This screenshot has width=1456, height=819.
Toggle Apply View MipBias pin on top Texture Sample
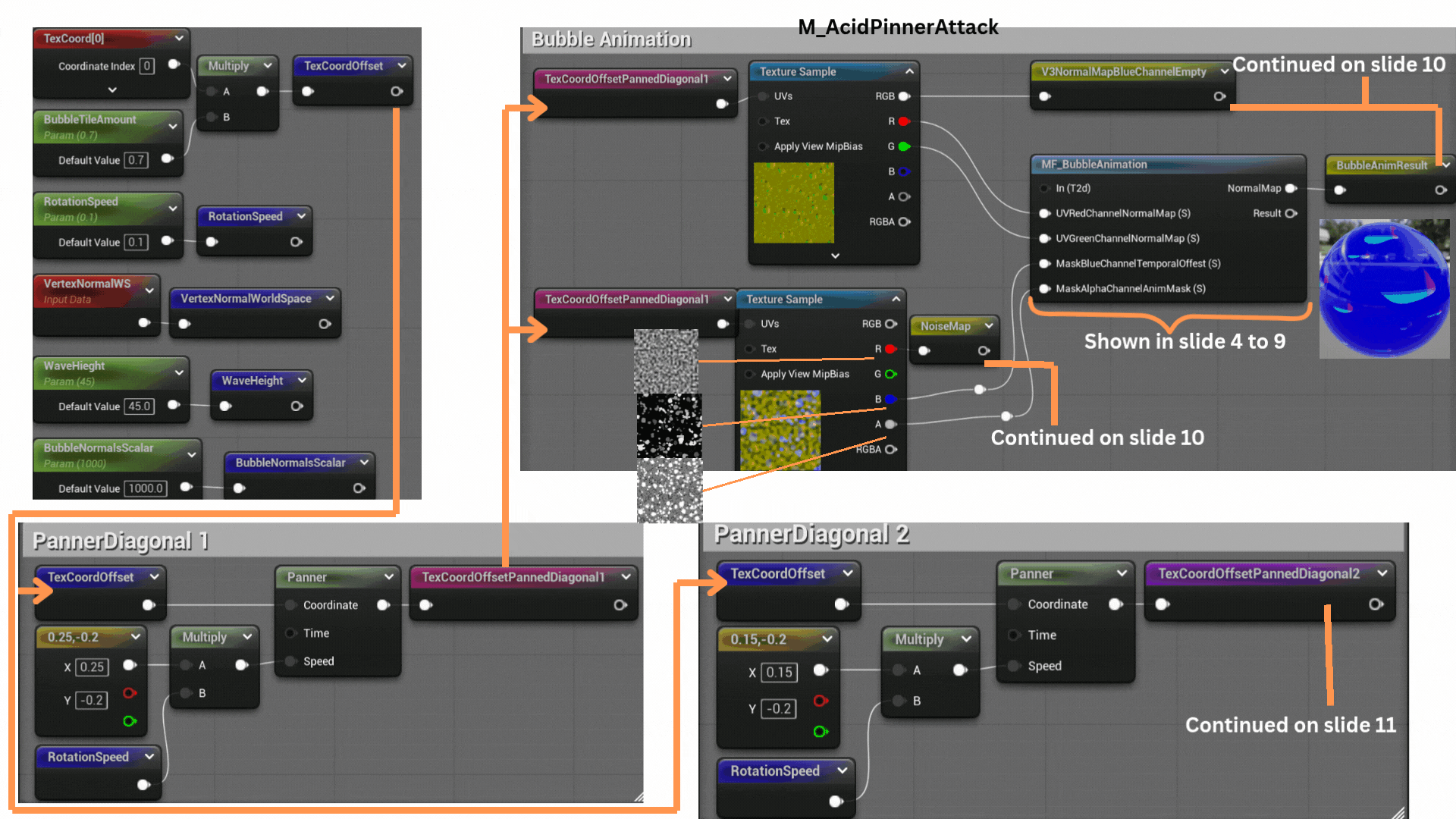coord(762,146)
